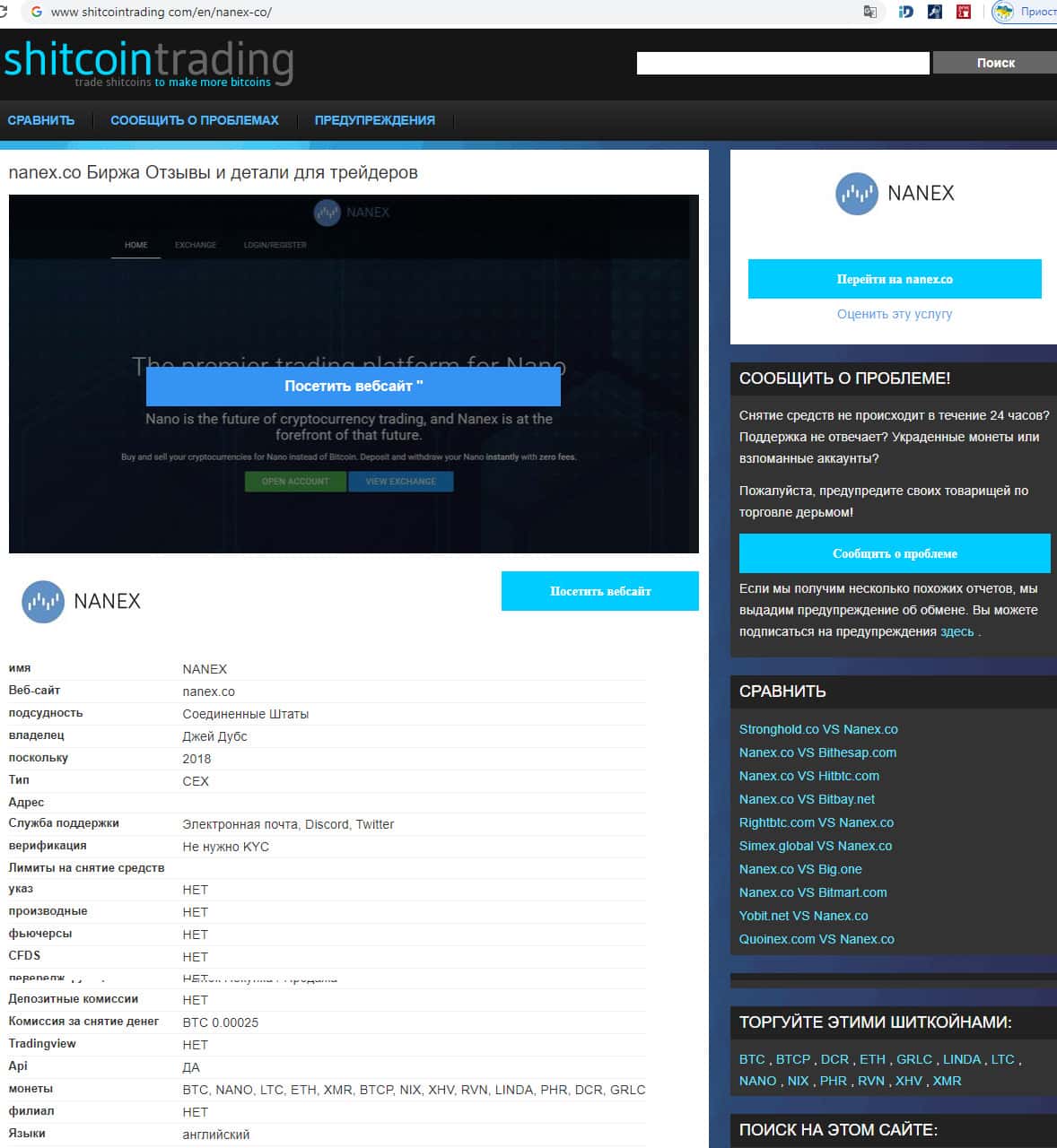This screenshot has height=1148, width=1057.
Task: Open Stronghold.co VS Nanex.co comparison
Action: click(x=818, y=729)
